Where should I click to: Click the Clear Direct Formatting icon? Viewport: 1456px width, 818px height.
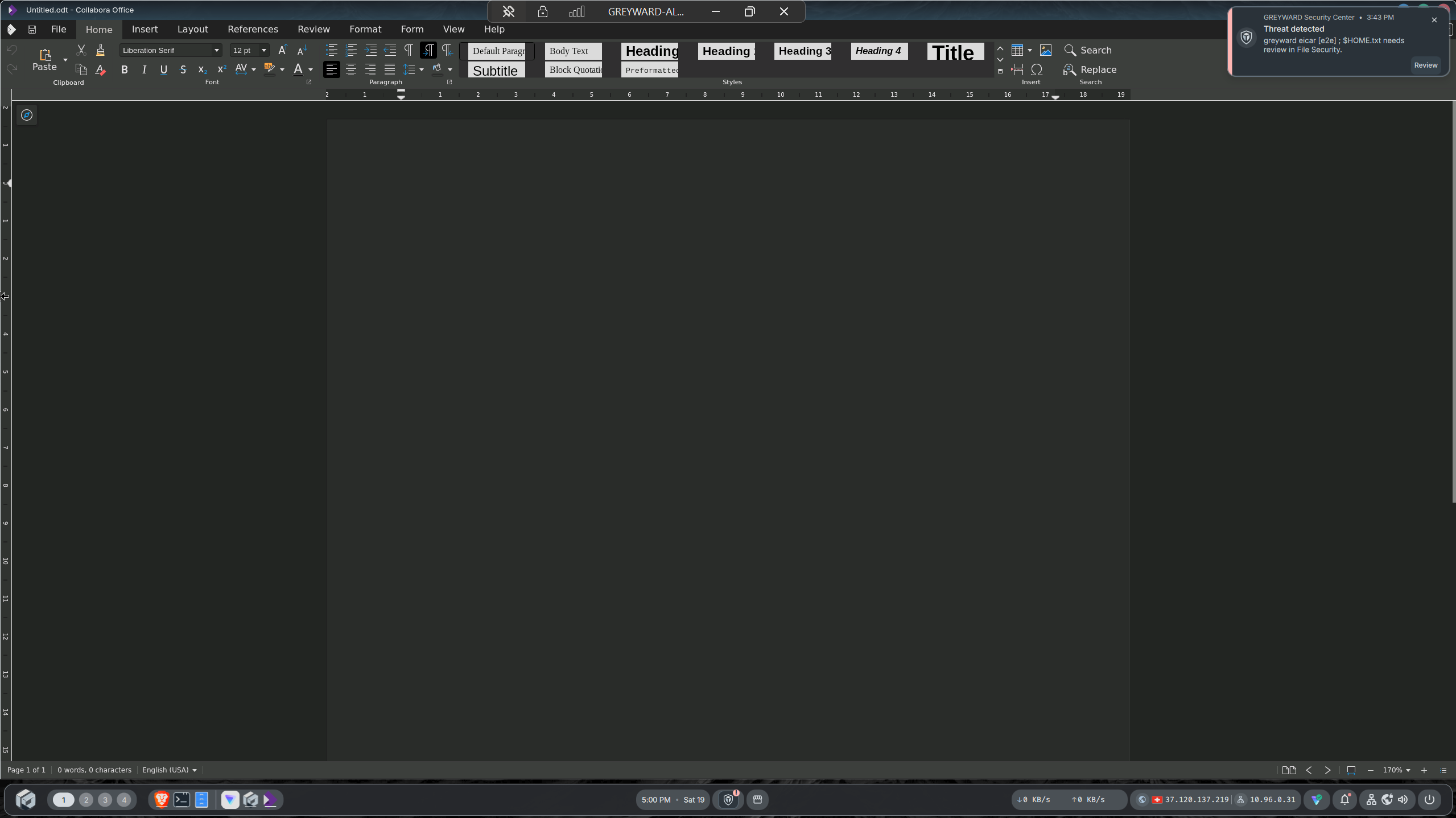pos(101,69)
